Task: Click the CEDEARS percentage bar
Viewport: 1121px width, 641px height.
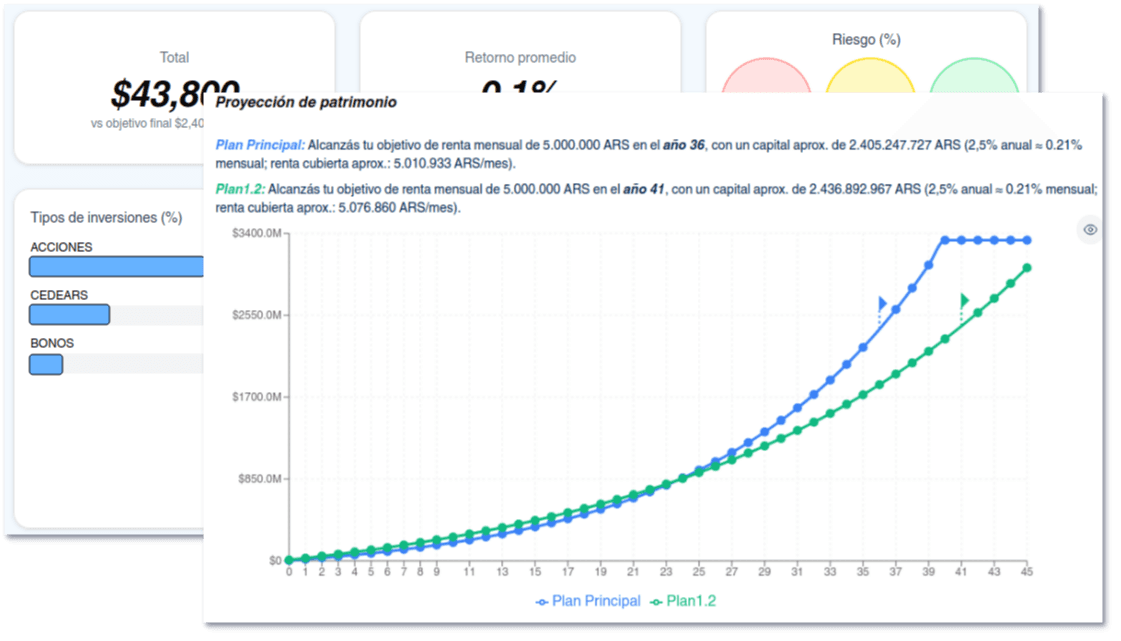Action: click(69, 315)
